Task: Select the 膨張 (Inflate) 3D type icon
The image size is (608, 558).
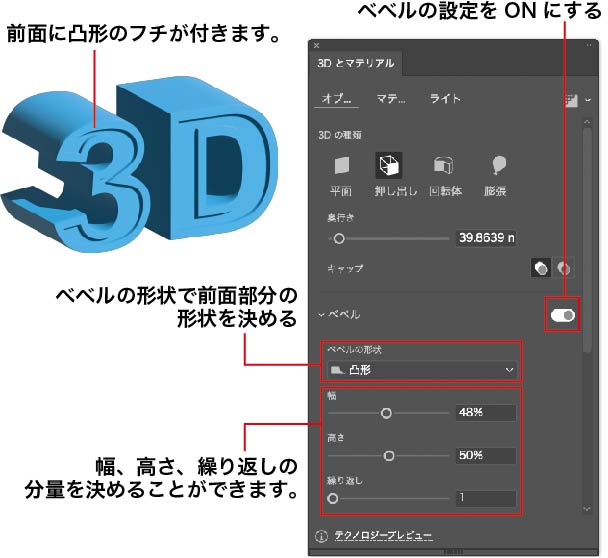Action: [x=497, y=166]
